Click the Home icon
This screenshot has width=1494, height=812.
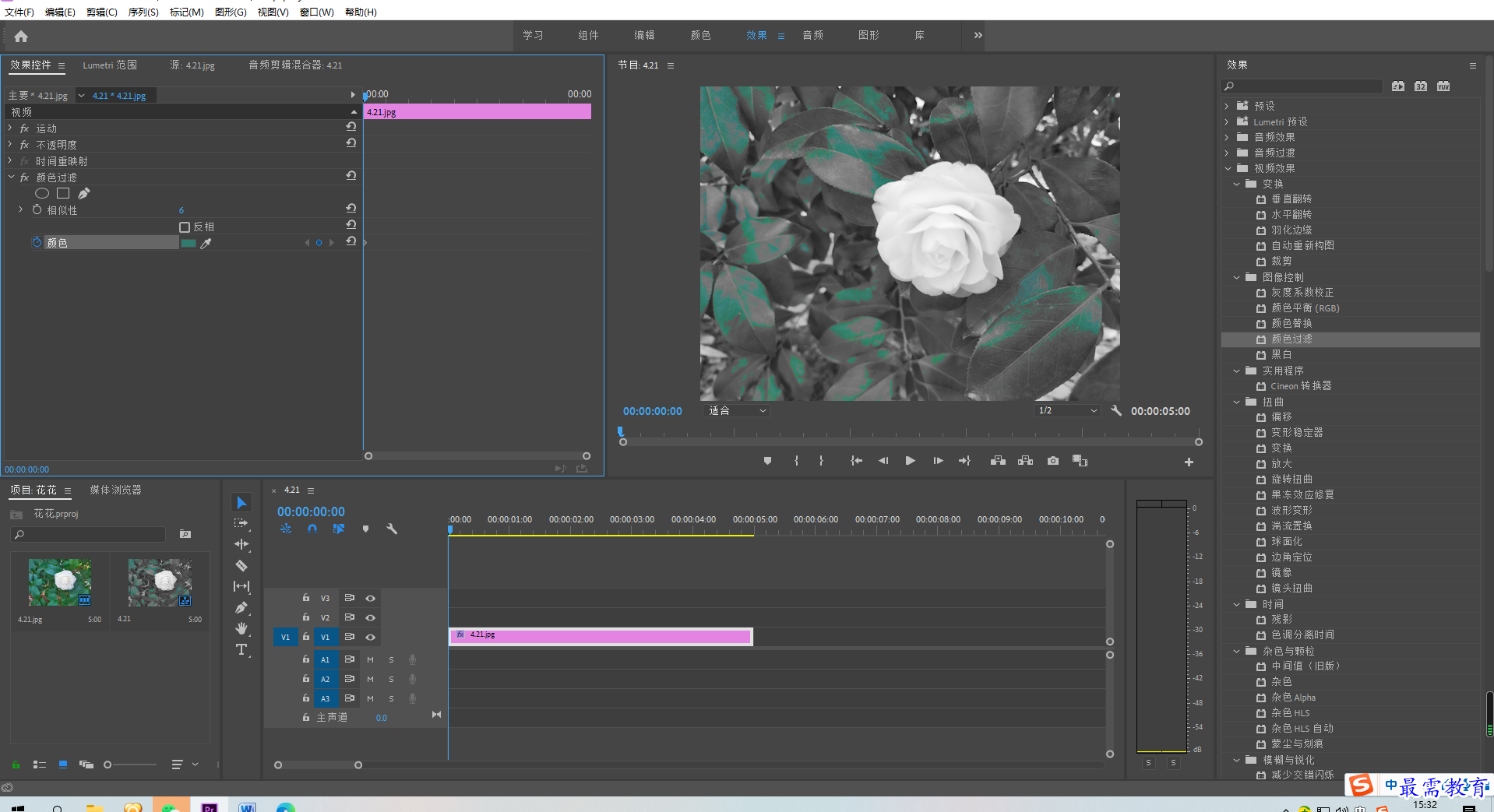pyautogui.click(x=21, y=36)
